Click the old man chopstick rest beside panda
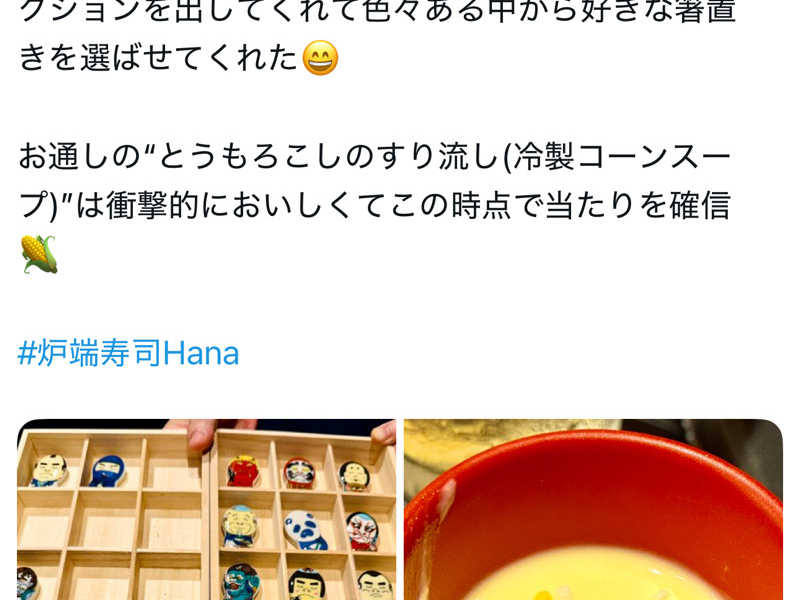The width and height of the screenshot is (800, 600). pos(240,527)
